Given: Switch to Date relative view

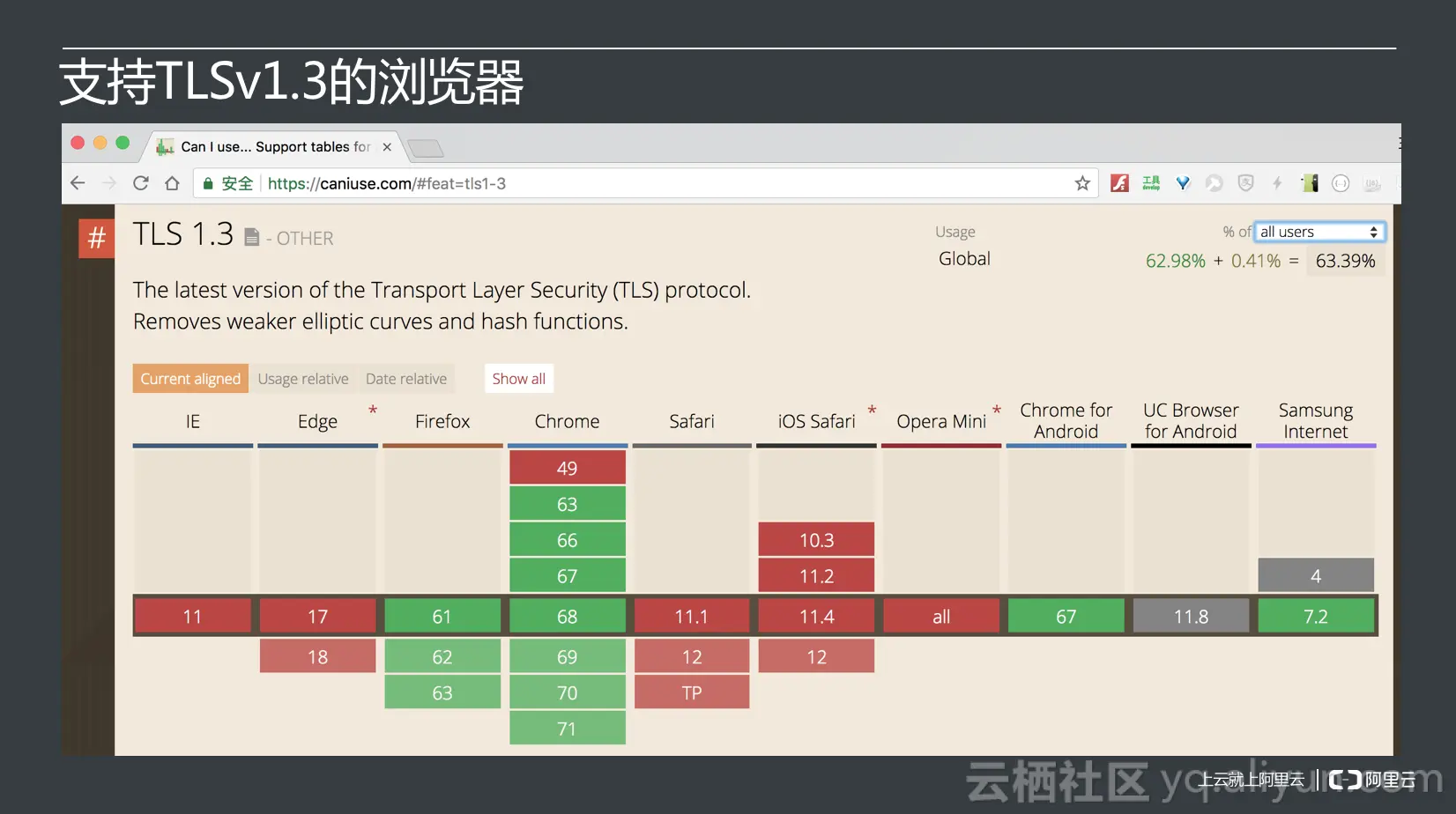Looking at the screenshot, I should click(406, 379).
